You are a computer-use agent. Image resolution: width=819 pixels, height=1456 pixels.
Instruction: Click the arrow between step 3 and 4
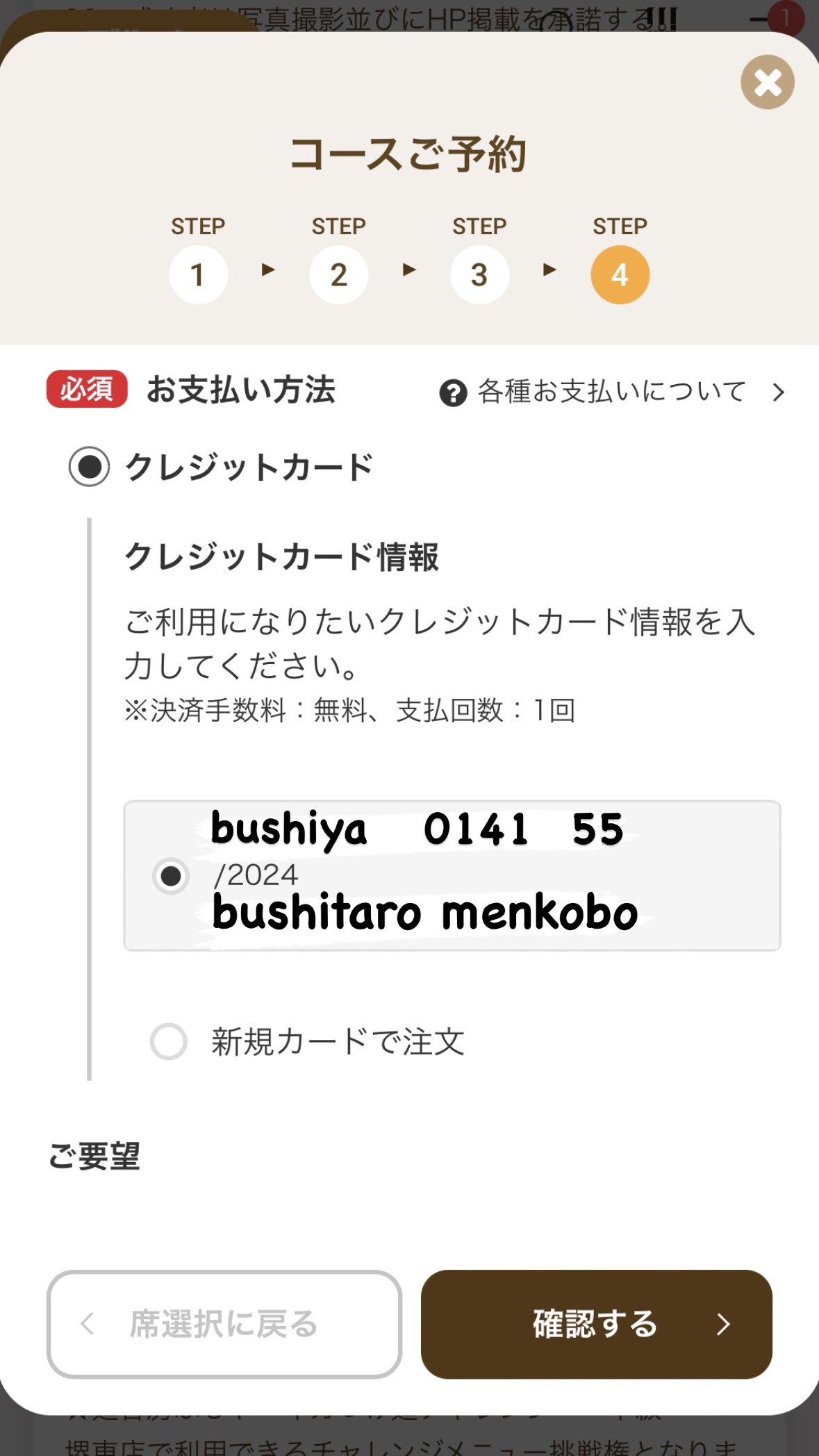click(x=549, y=270)
